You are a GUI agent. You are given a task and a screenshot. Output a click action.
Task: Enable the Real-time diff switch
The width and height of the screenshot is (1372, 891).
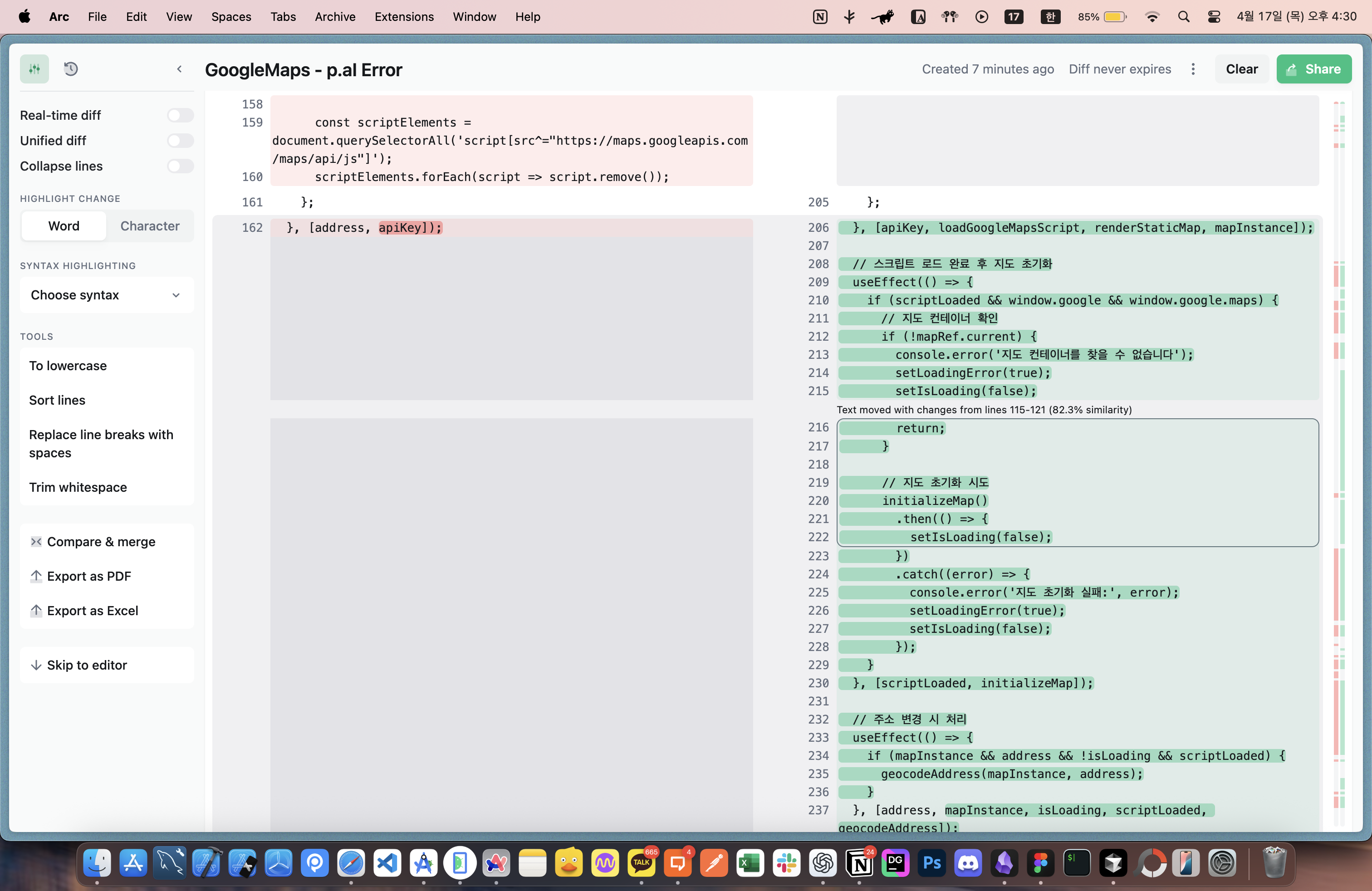pos(181,115)
